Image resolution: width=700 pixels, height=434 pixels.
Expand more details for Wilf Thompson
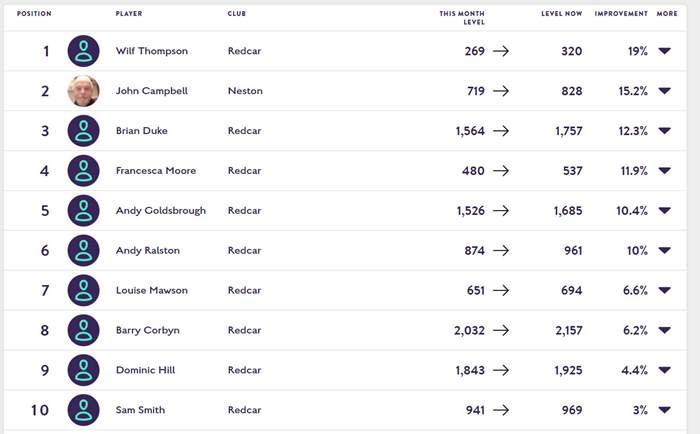pos(665,51)
